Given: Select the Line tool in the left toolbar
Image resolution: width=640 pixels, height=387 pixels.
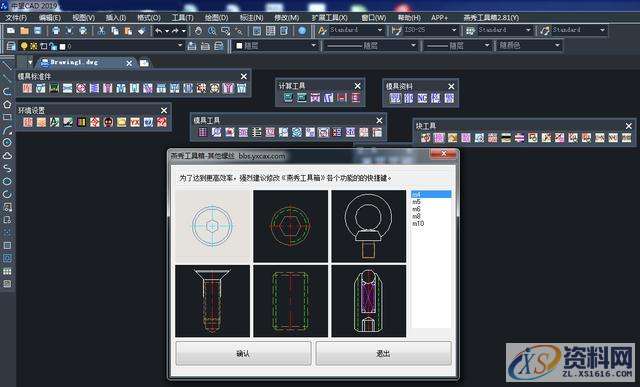Looking at the screenshot, I should (x=7, y=65).
